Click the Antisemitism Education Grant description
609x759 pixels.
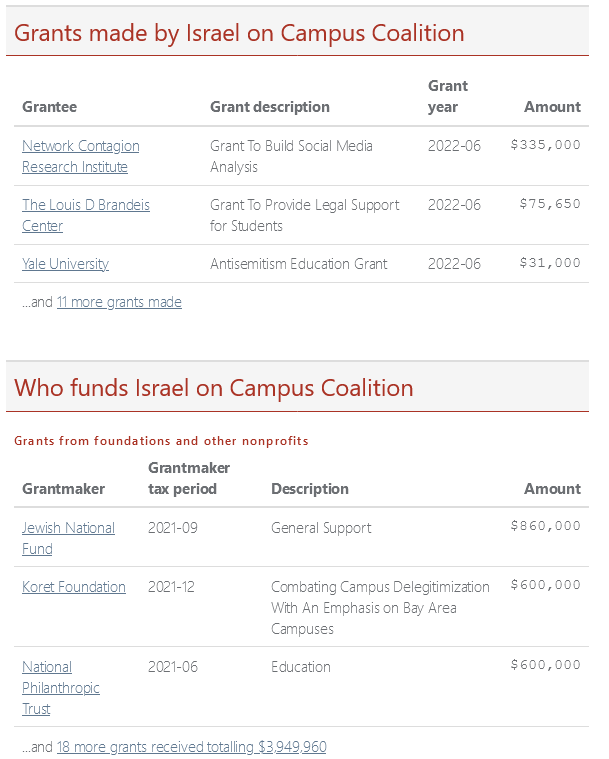click(299, 264)
